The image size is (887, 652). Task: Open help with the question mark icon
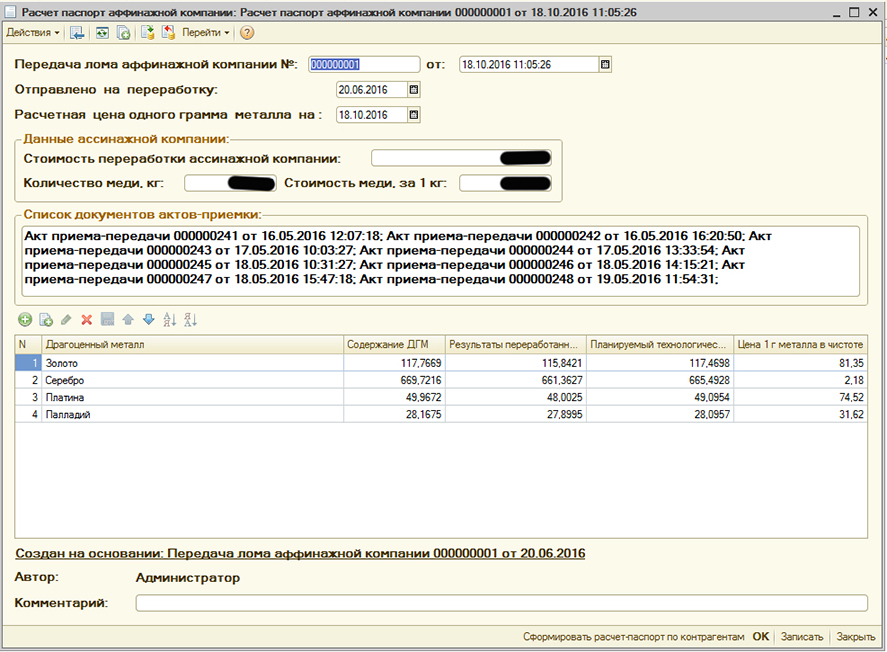(247, 33)
